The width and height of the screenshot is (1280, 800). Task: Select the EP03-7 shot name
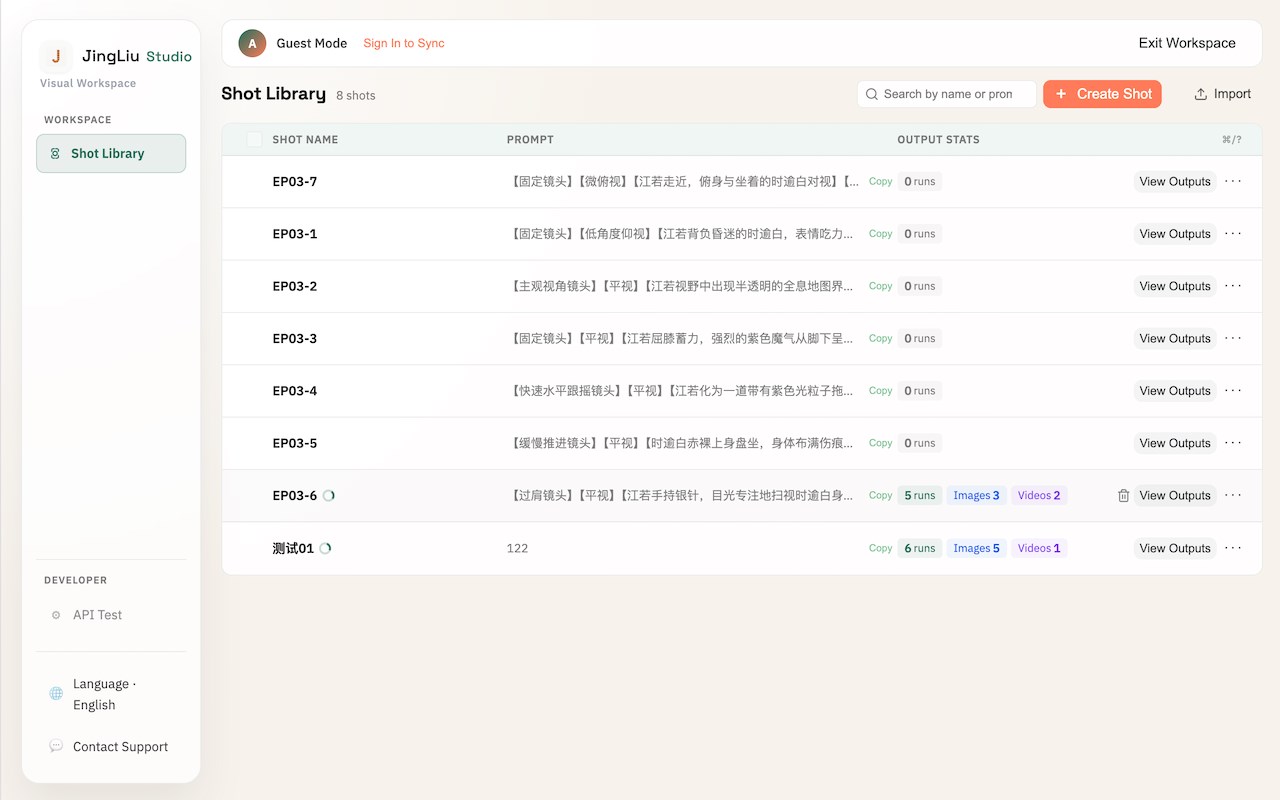tap(295, 181)
